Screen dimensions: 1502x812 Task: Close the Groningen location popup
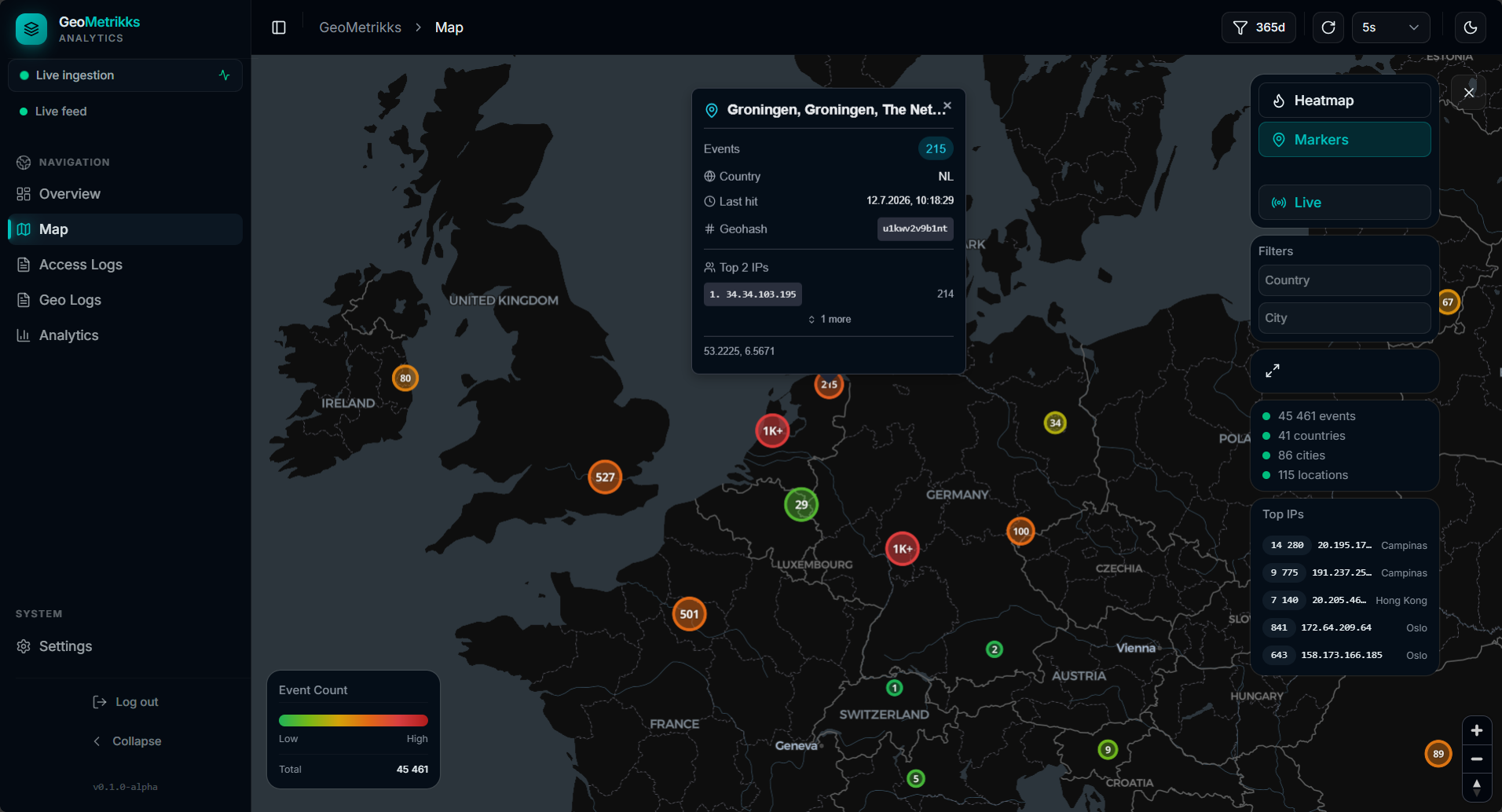click(x=947, y=105)
